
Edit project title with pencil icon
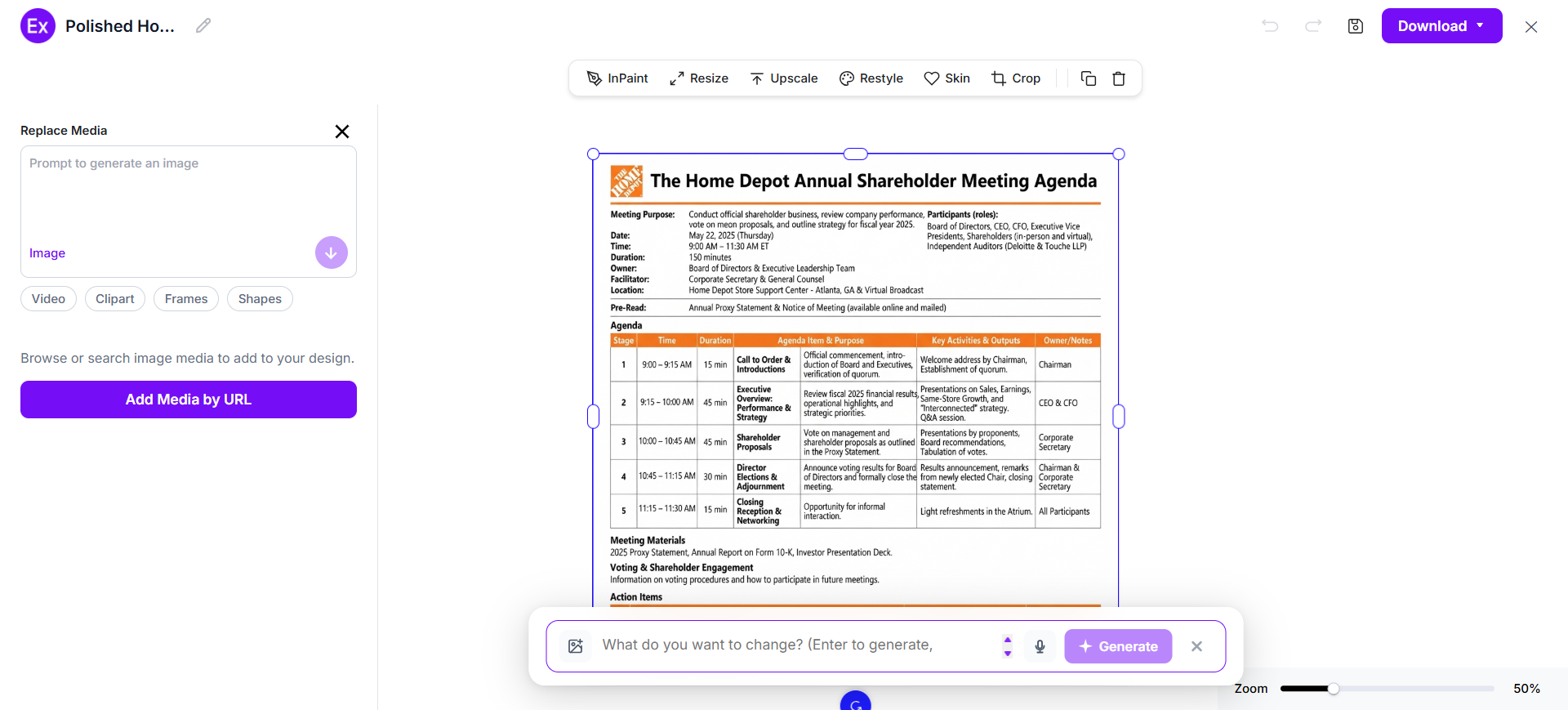coord(203,26)
